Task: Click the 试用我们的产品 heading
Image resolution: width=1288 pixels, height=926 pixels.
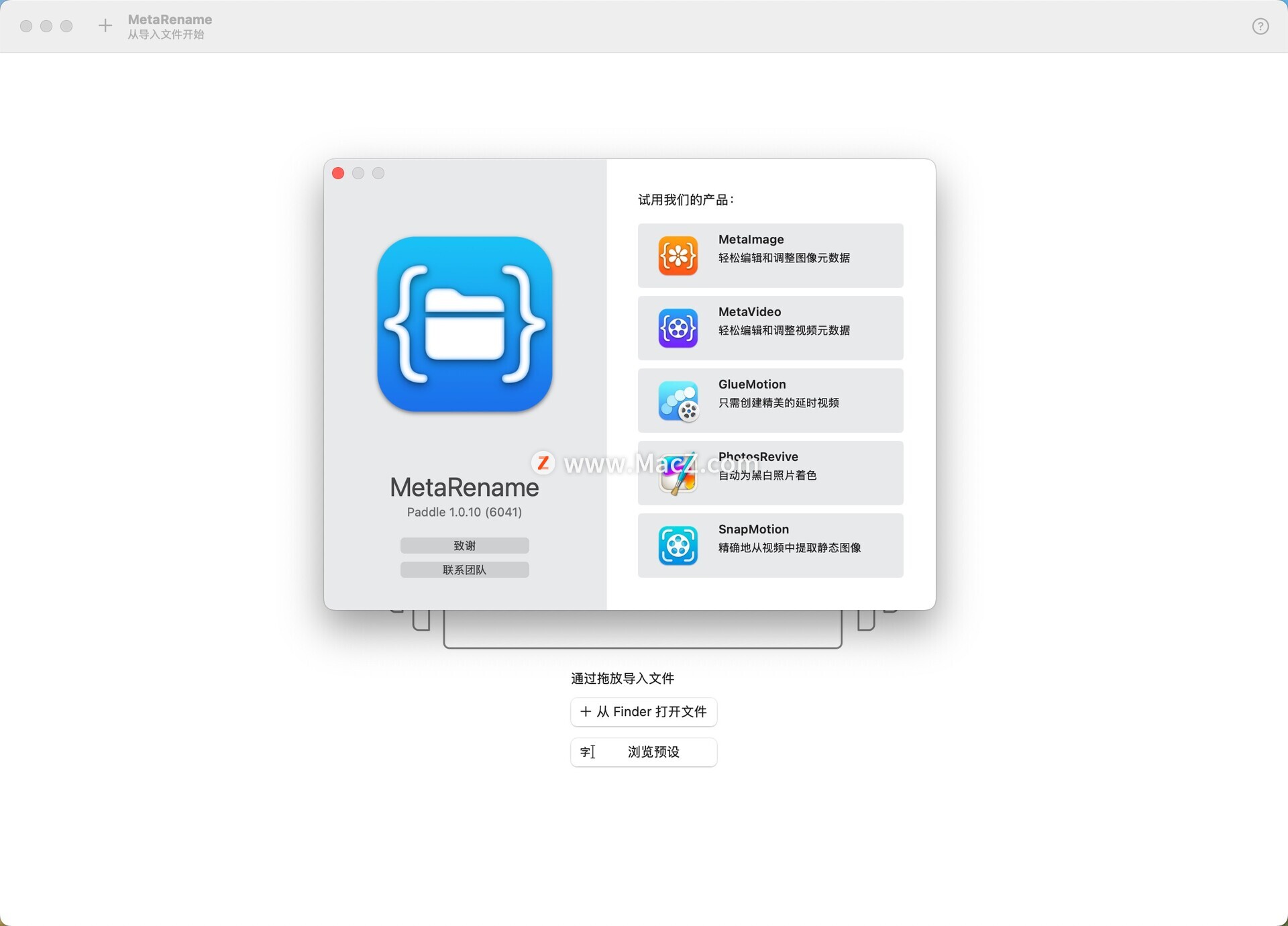Action: coord(686,200)
